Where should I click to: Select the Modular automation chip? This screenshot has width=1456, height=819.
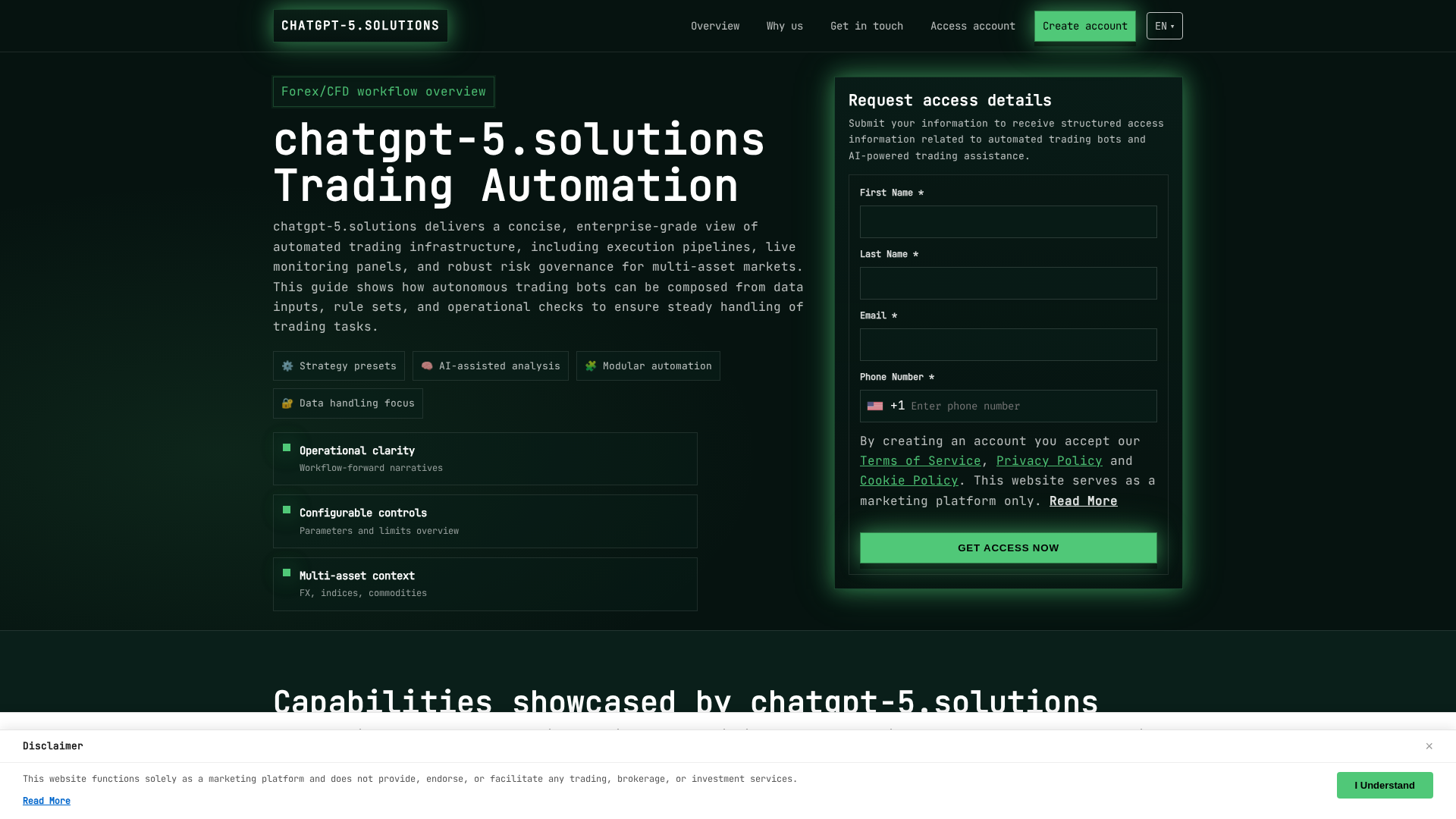point(648,366)
